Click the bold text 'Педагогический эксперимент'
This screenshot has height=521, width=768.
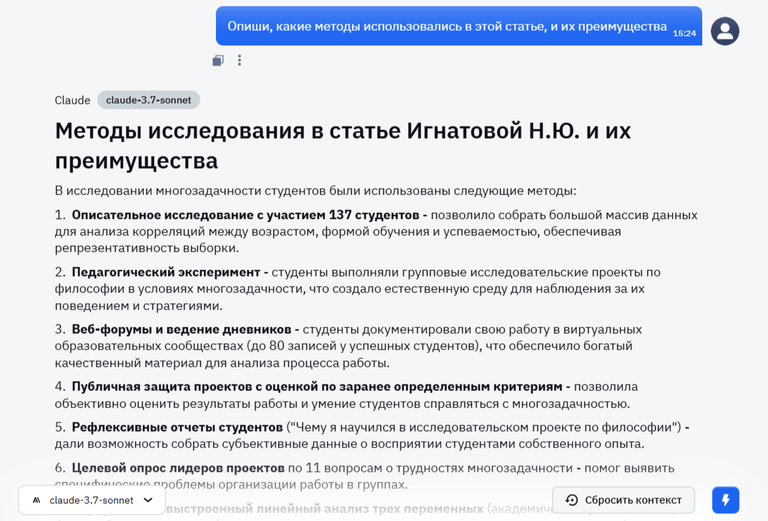point(166,272)
